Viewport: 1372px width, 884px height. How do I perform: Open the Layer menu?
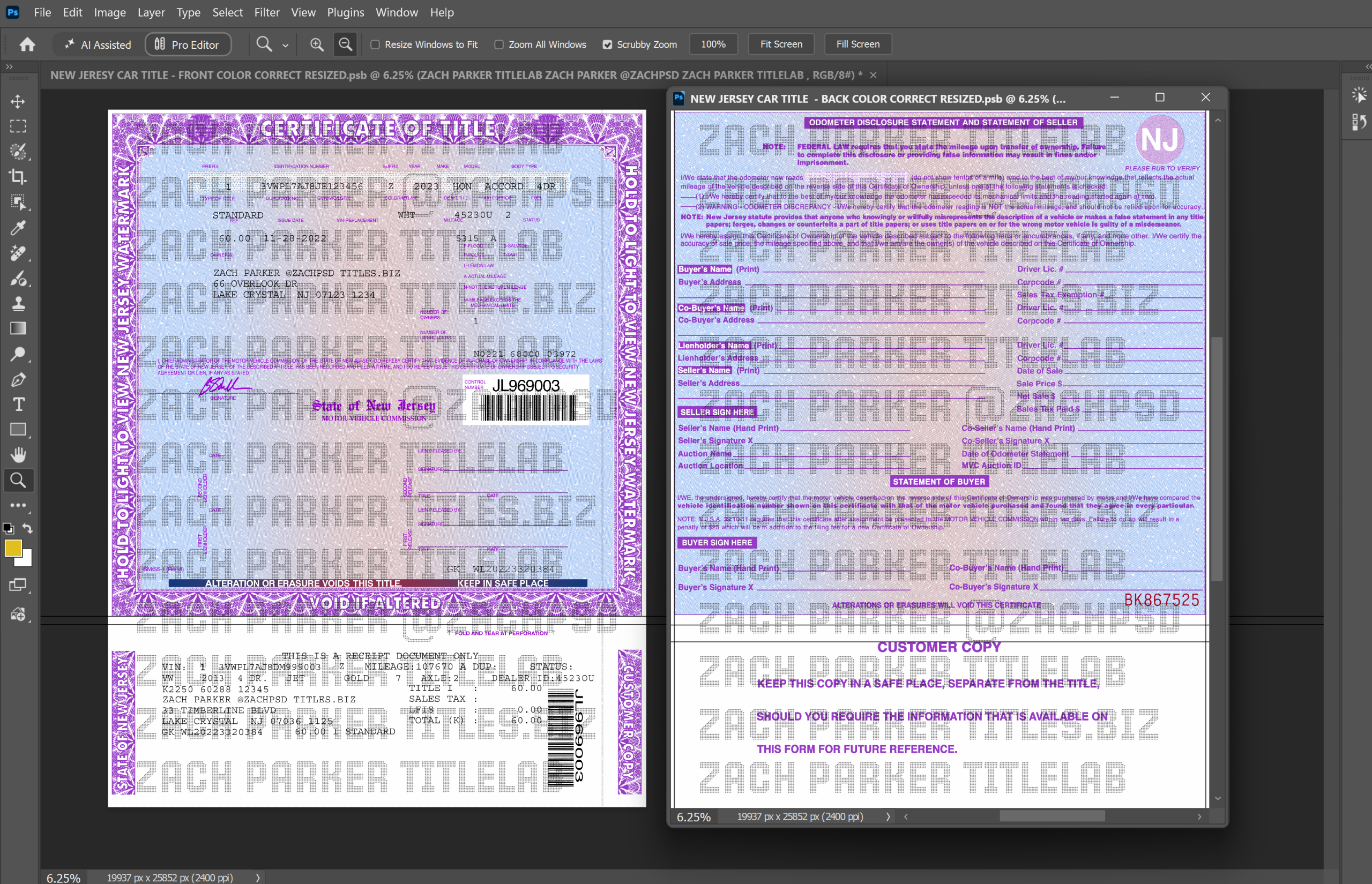[x=151, y=12]
